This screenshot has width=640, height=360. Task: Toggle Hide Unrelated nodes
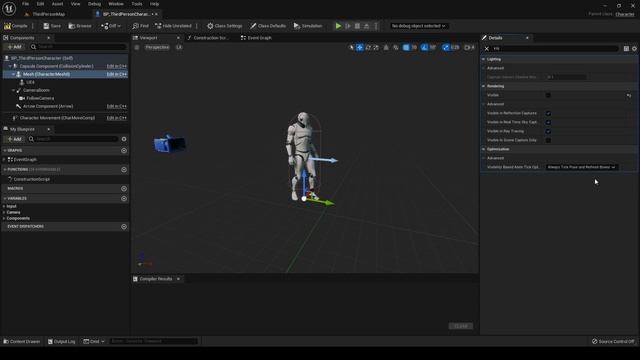173,26
